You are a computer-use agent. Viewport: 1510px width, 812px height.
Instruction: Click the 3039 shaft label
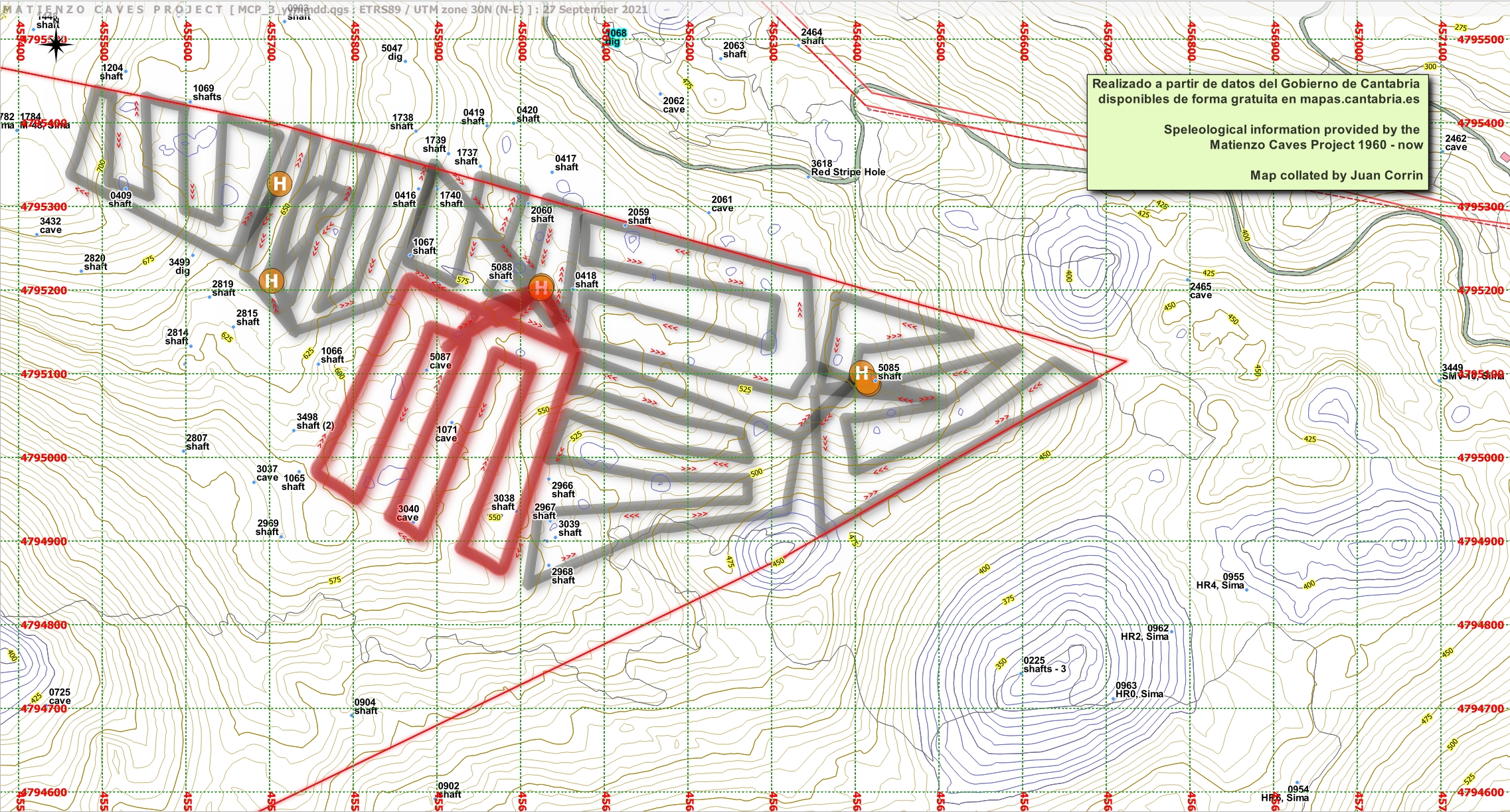point(569,528)
